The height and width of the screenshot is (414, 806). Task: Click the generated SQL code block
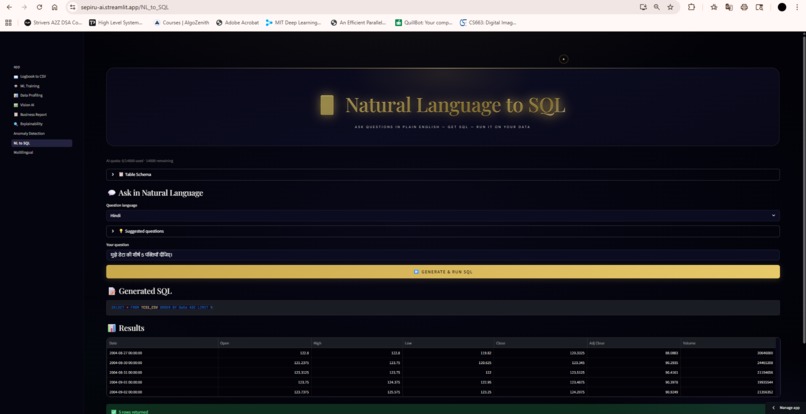tap(443, 308)
